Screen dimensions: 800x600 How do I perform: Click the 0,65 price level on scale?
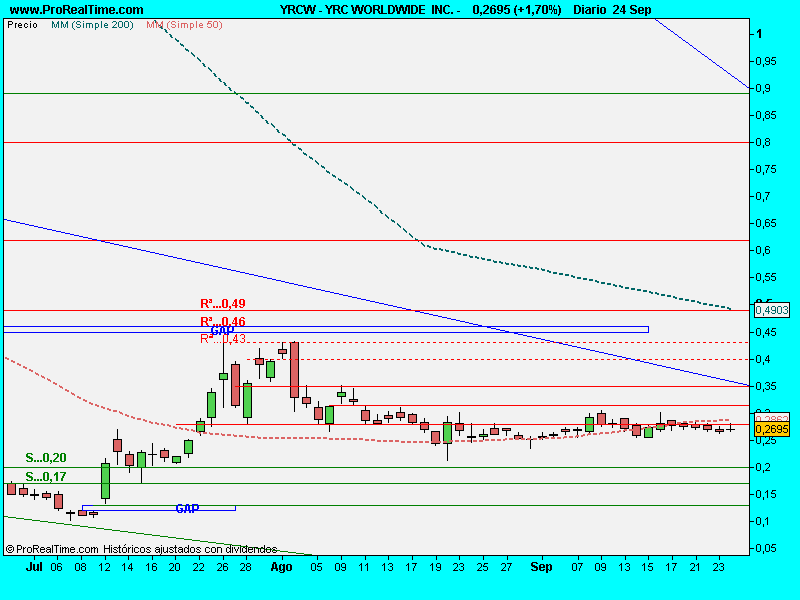(x=766, y=223)
